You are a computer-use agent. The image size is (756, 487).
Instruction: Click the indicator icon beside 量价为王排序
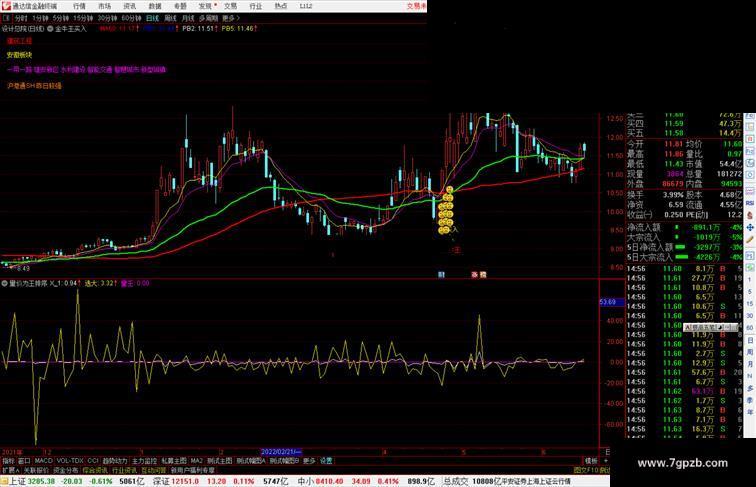pyautogui.click(x=5, y=284)
